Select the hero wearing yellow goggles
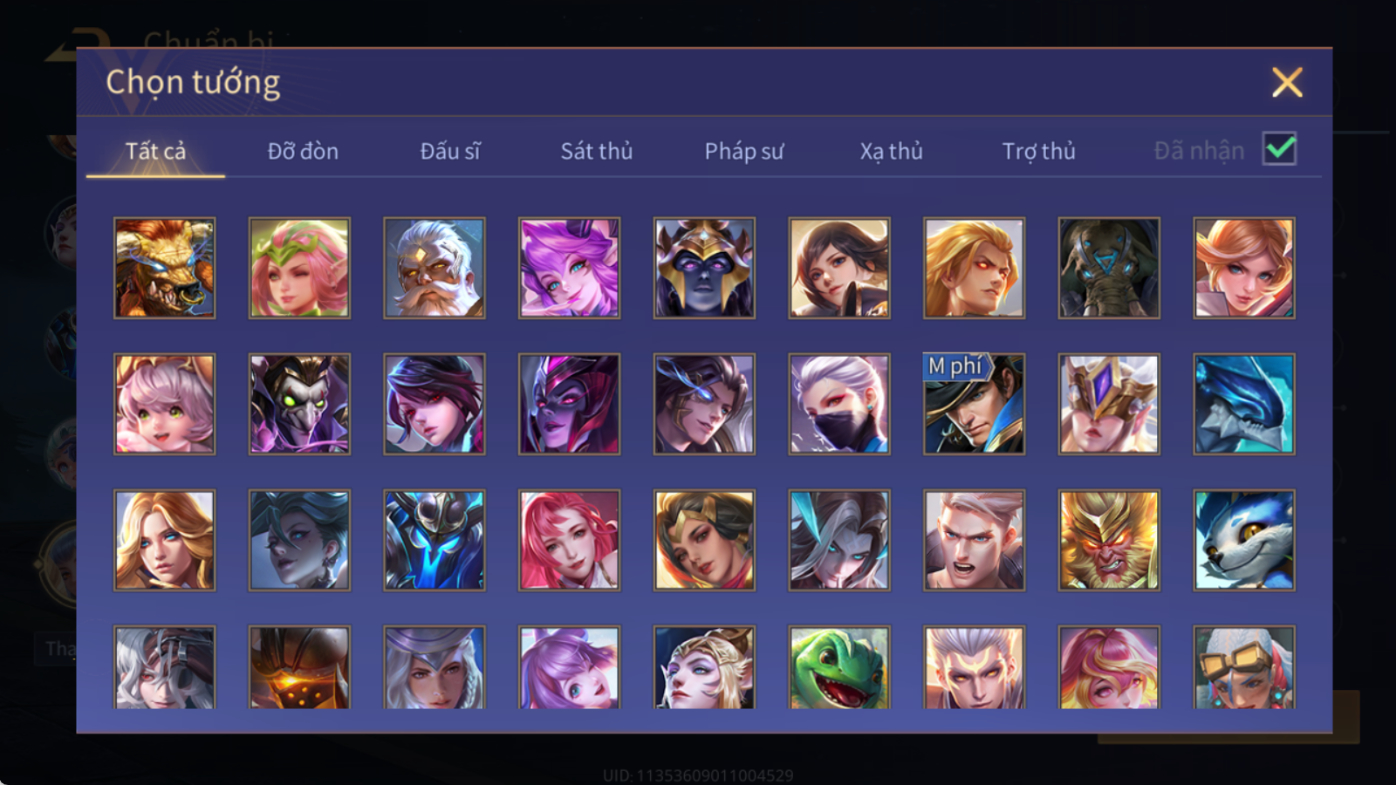 pos(1244,668)
